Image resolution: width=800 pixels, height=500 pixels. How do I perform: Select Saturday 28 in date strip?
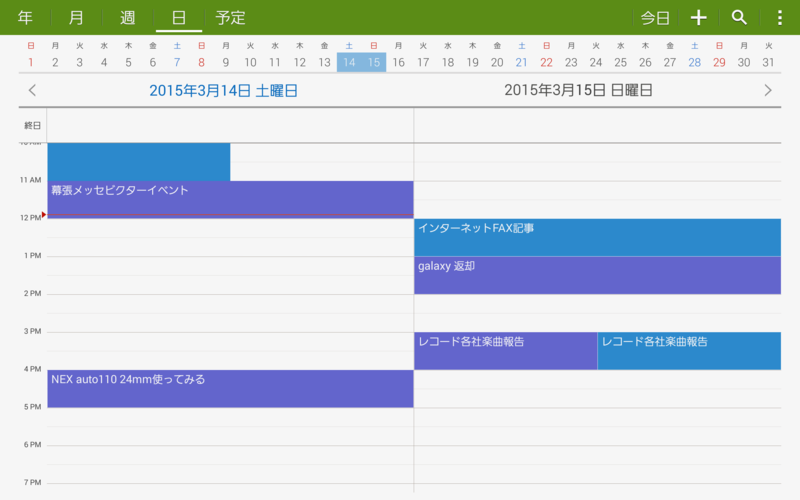694,62
